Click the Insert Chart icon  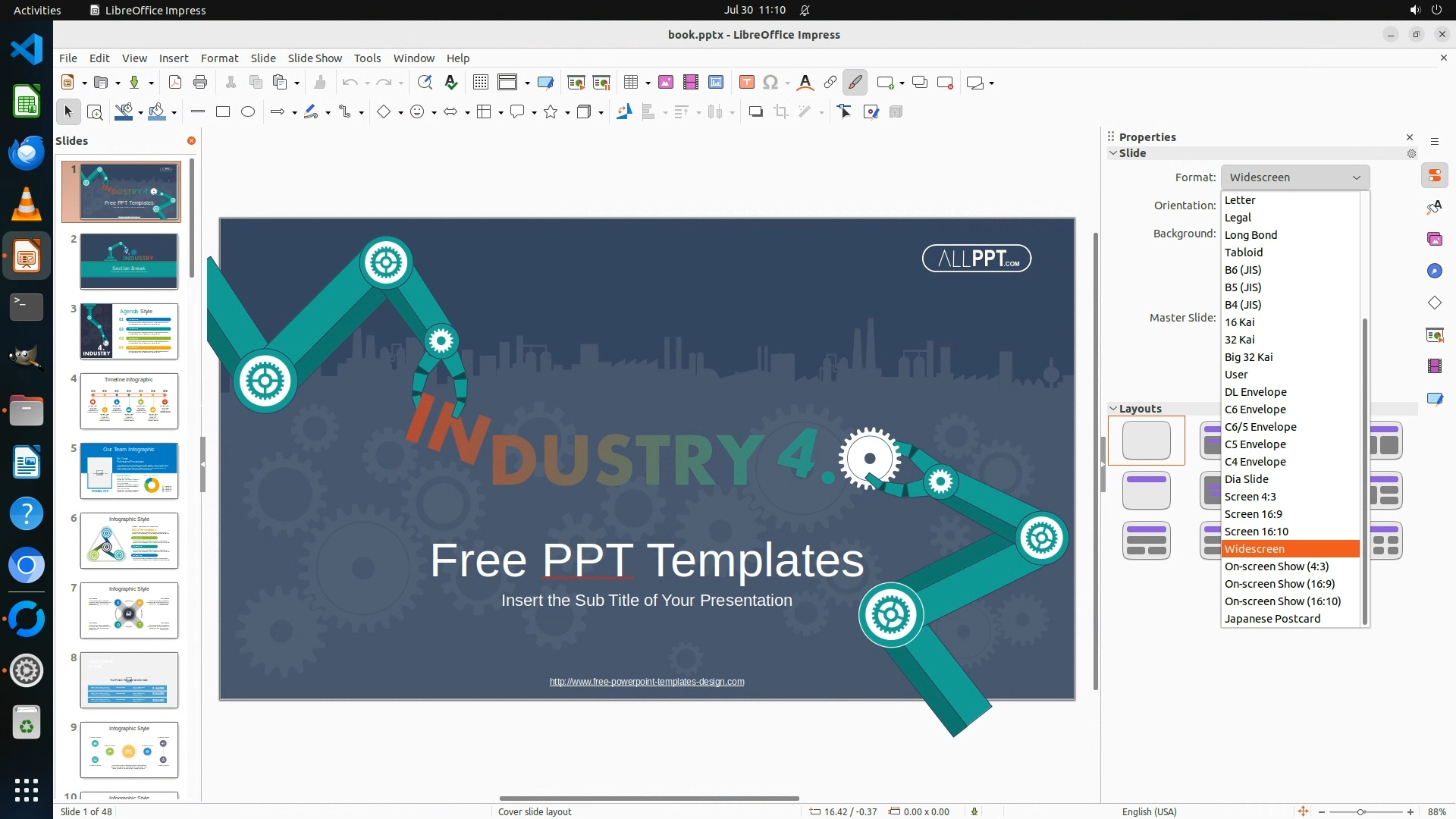[716, 83]
